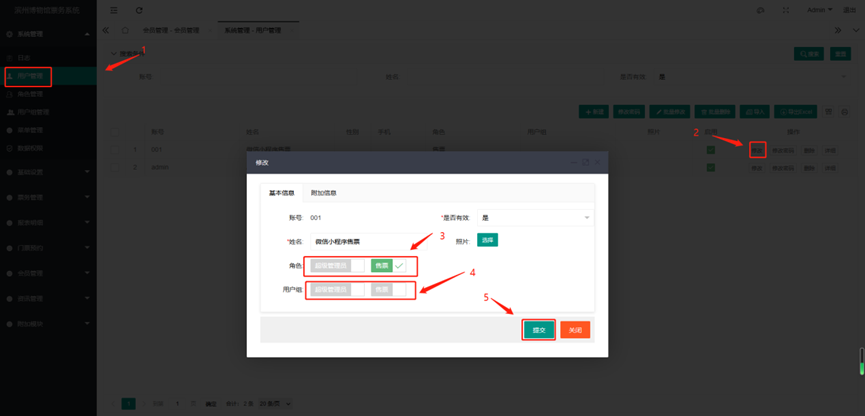Click the refresh icon in top toolbar
The width and height of the screenshot is (865, 416).
point(139,10)
